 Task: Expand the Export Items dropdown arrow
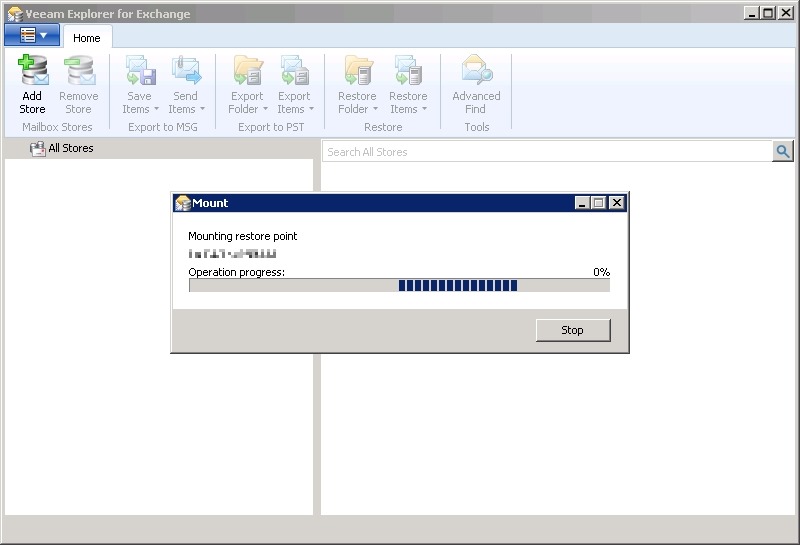click(311, 109)
